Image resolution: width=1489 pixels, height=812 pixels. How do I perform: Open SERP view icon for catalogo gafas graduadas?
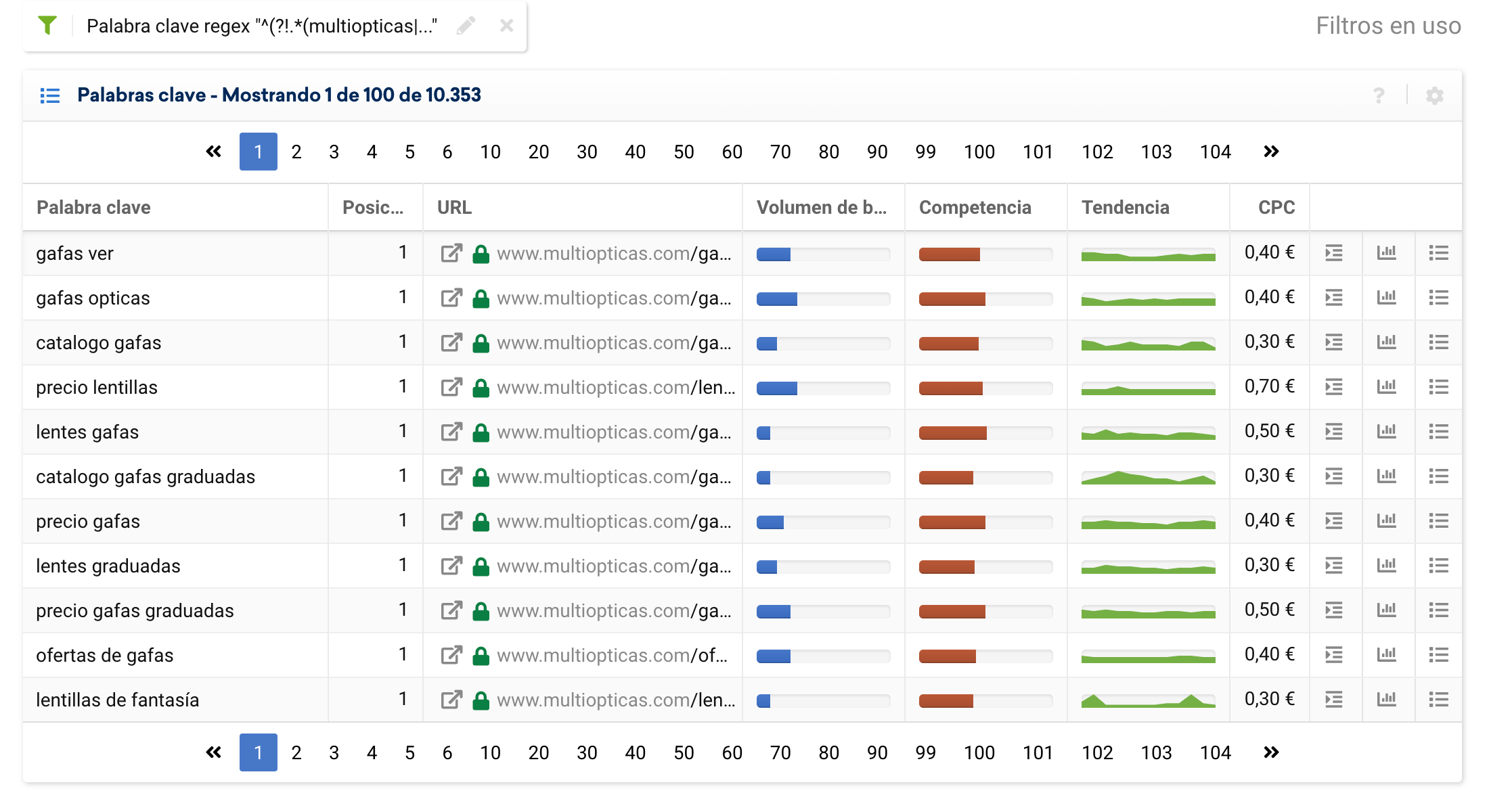coord(1334,476)
